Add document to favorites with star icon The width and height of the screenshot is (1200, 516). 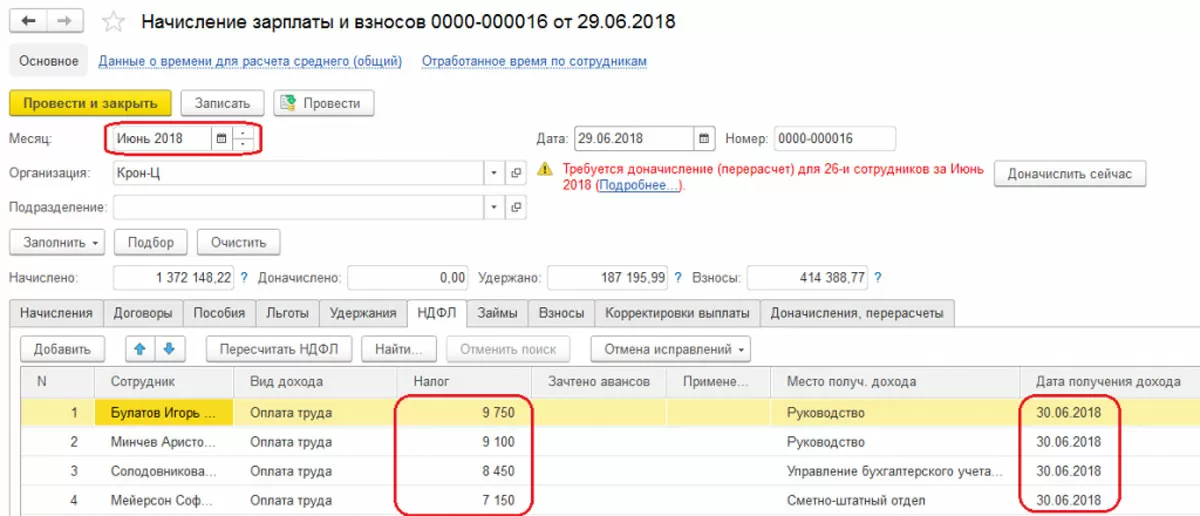115,21
